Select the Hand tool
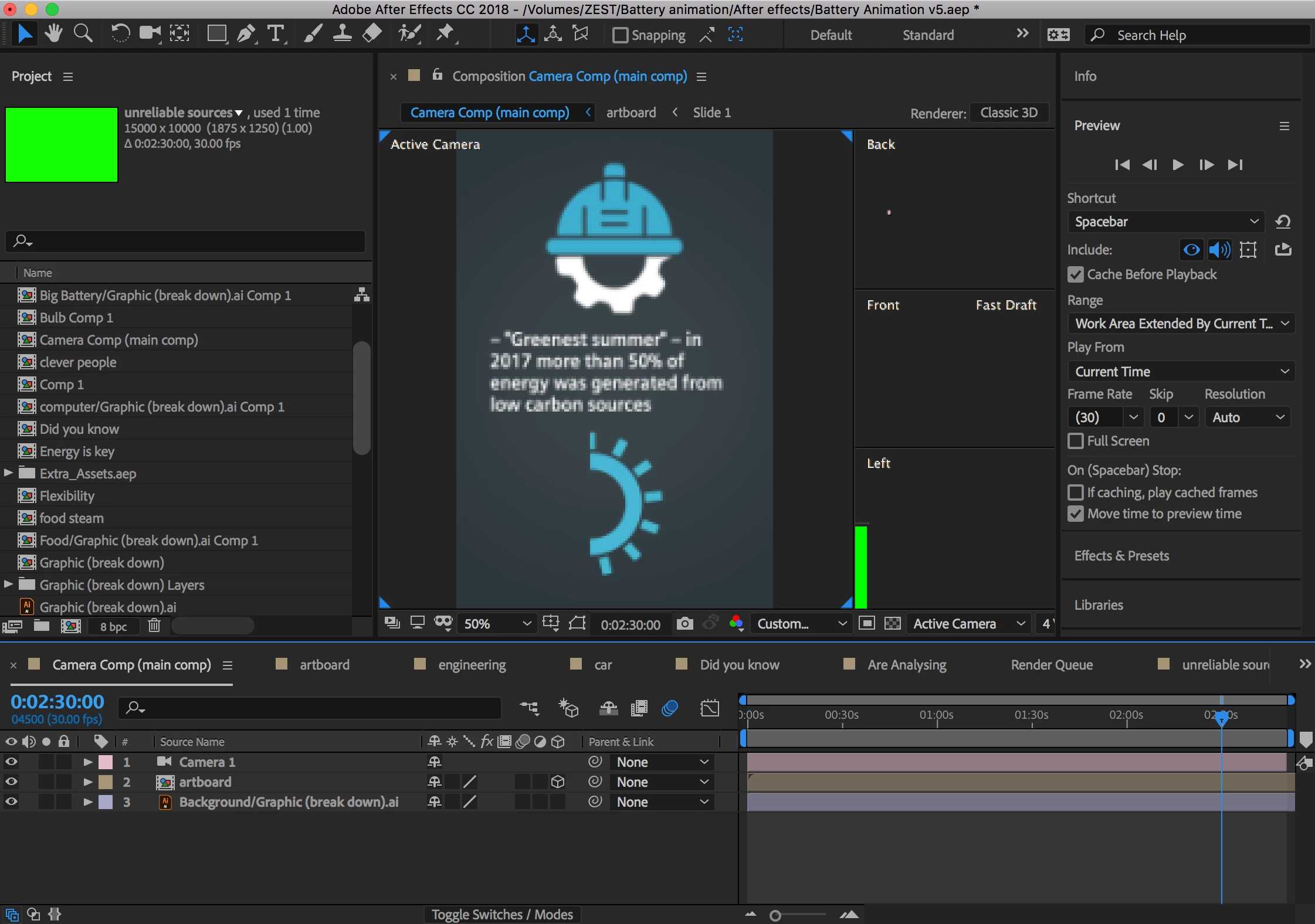 pos(54,34)
